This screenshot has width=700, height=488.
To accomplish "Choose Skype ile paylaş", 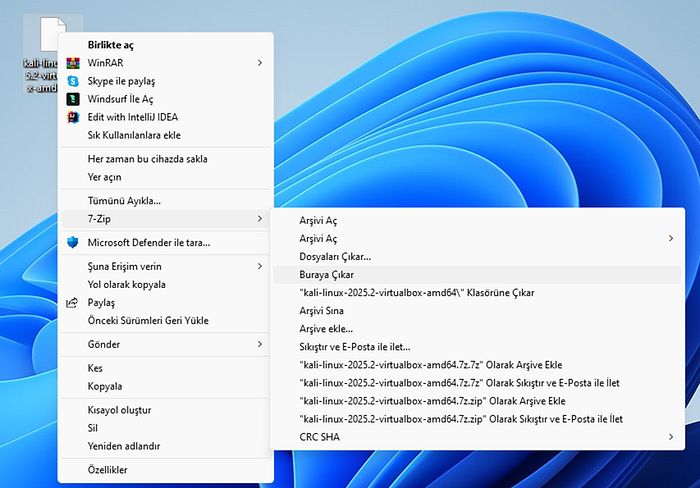I will point(166,81).
